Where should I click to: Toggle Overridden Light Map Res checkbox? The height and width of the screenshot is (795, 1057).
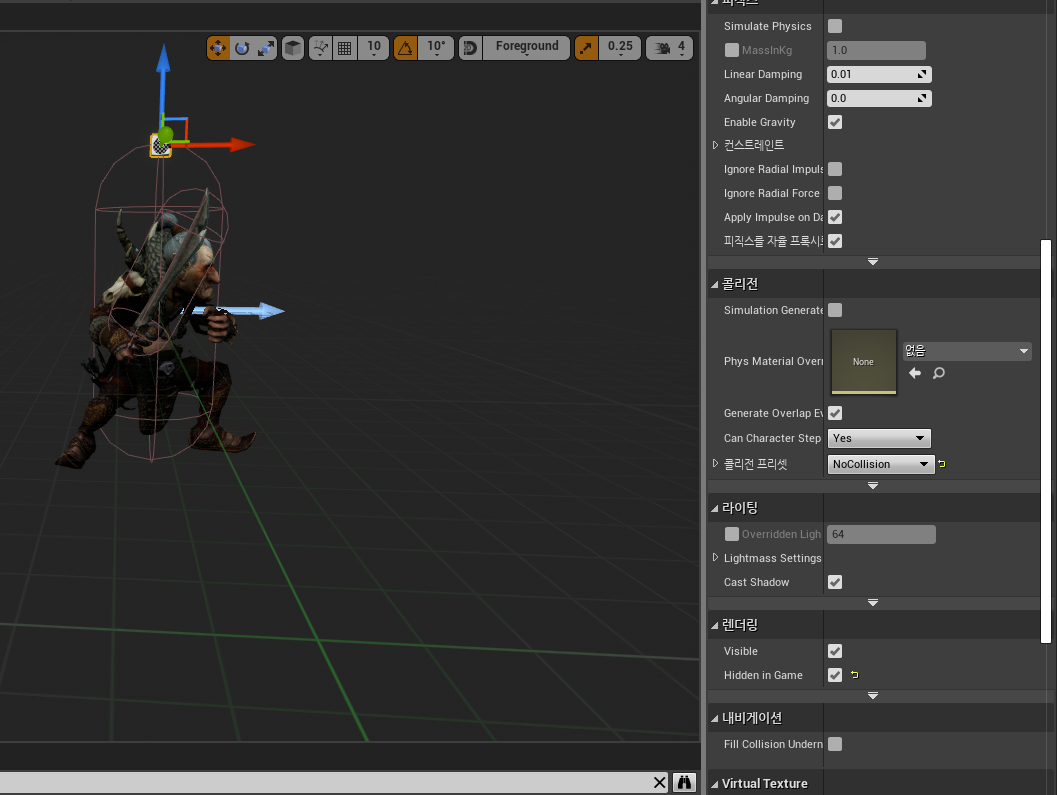click(731, 534)
